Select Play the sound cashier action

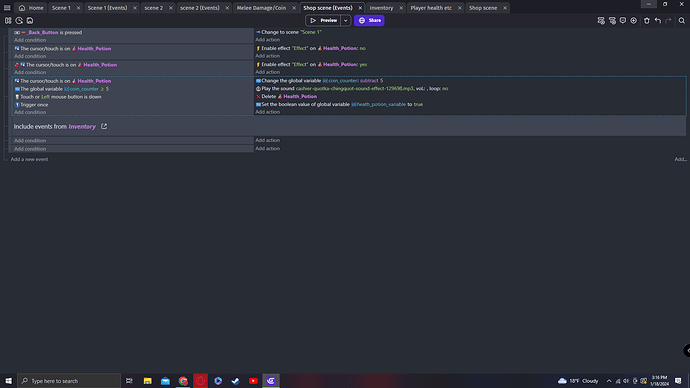pyautogui.click(x=352, y=88)
